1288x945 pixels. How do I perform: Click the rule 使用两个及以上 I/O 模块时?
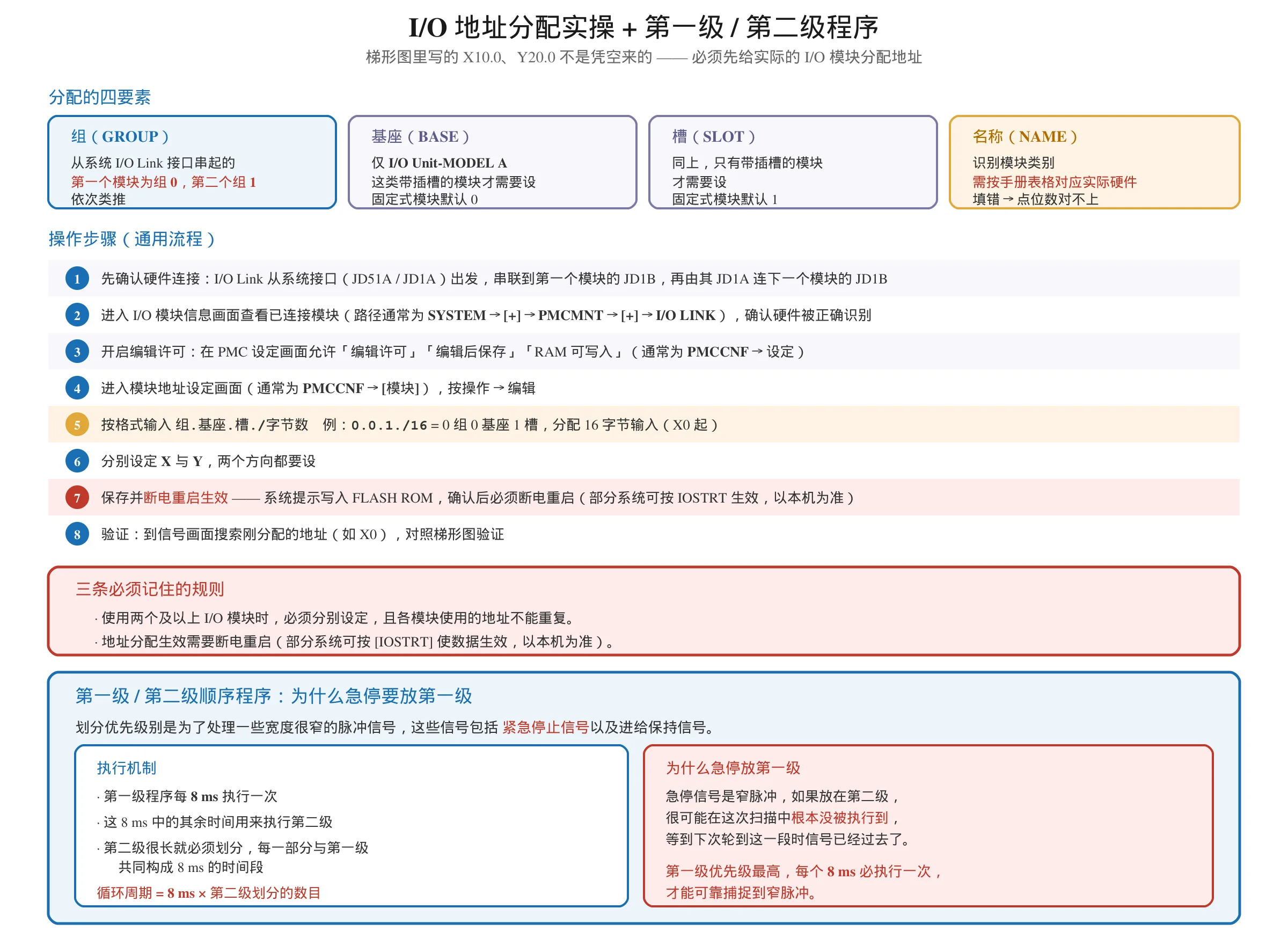(334, 619)
